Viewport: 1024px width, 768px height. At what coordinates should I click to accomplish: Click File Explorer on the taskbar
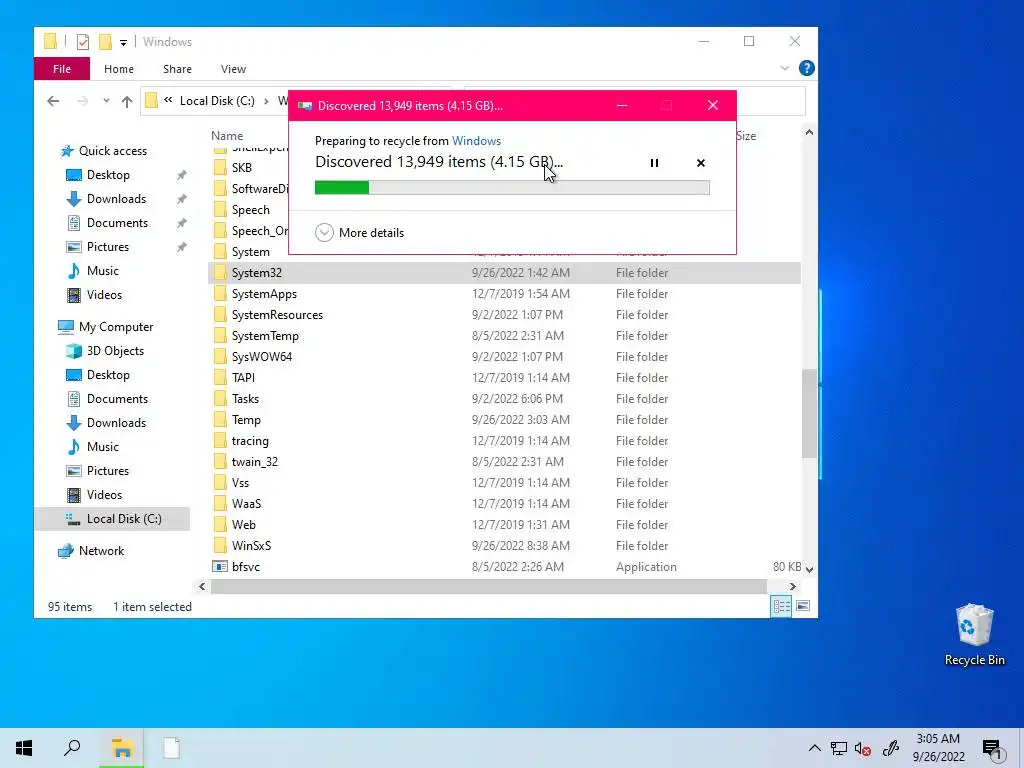121,748
